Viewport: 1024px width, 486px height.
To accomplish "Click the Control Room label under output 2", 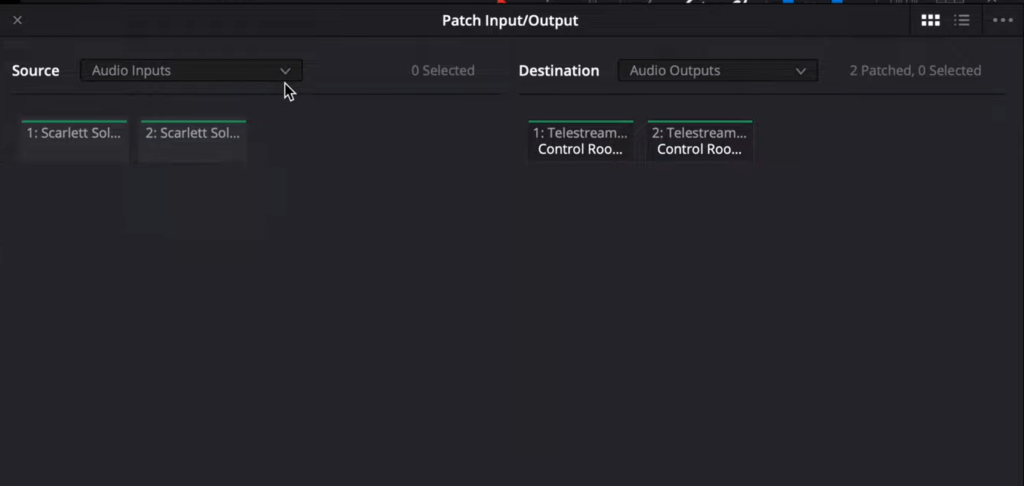I will point(699,150).
